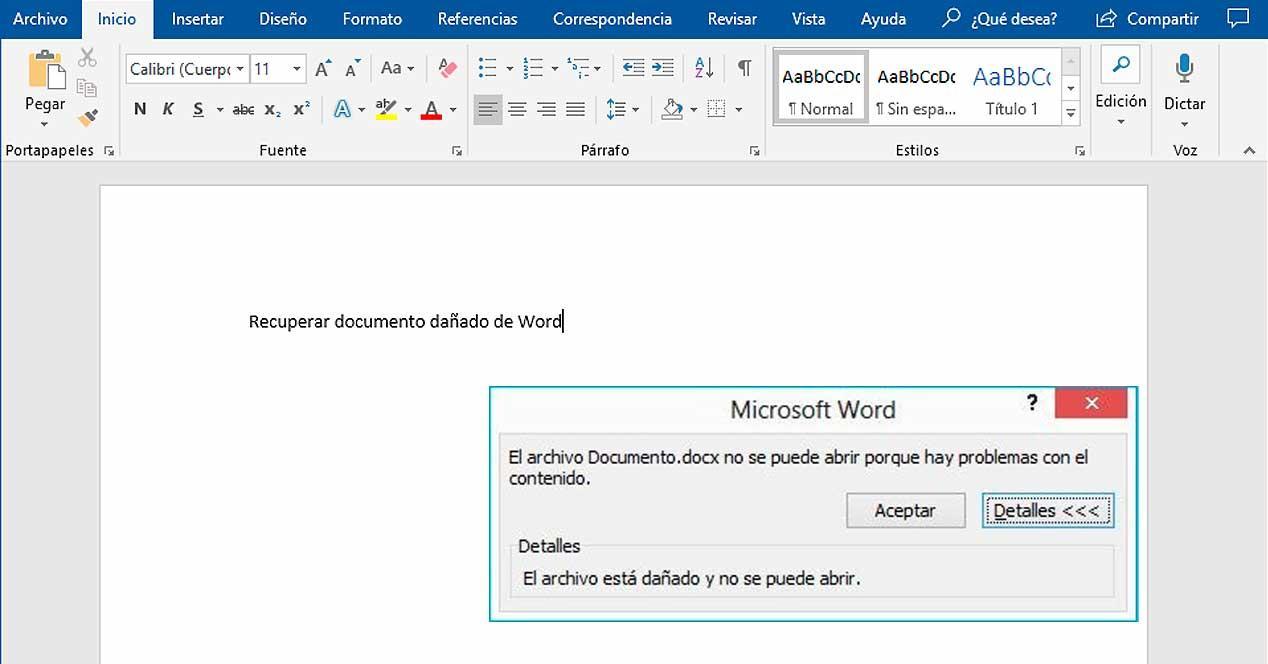Click the Sort A-Z icon
This screenshot has height=664, width=1268.
pyautogui.click(x=704, y=68)
